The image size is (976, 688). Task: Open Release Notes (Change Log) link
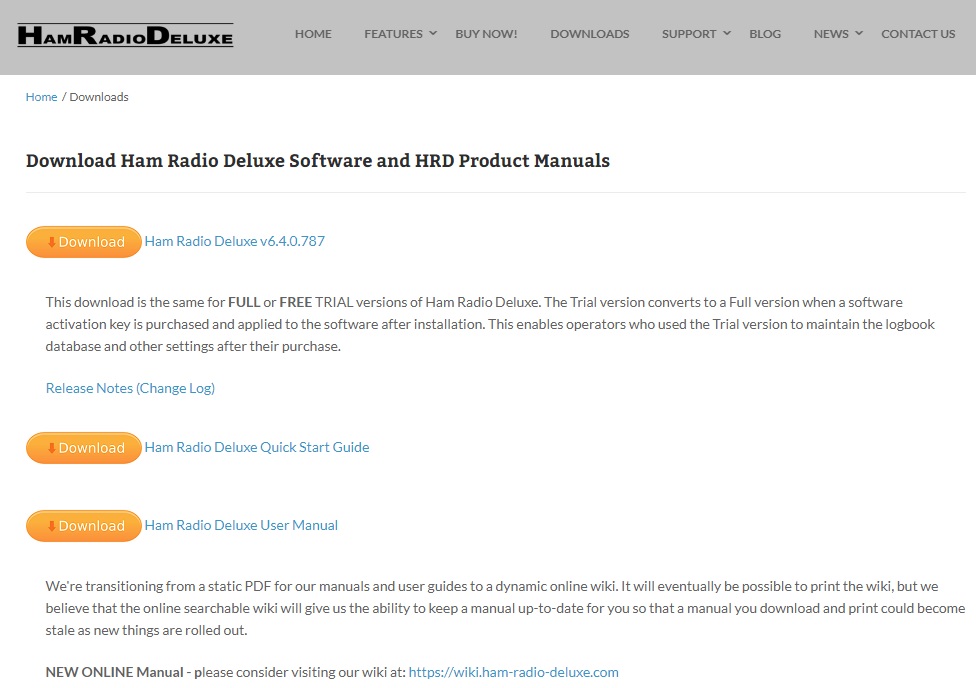pyautogui.click(x=130, y=388)
